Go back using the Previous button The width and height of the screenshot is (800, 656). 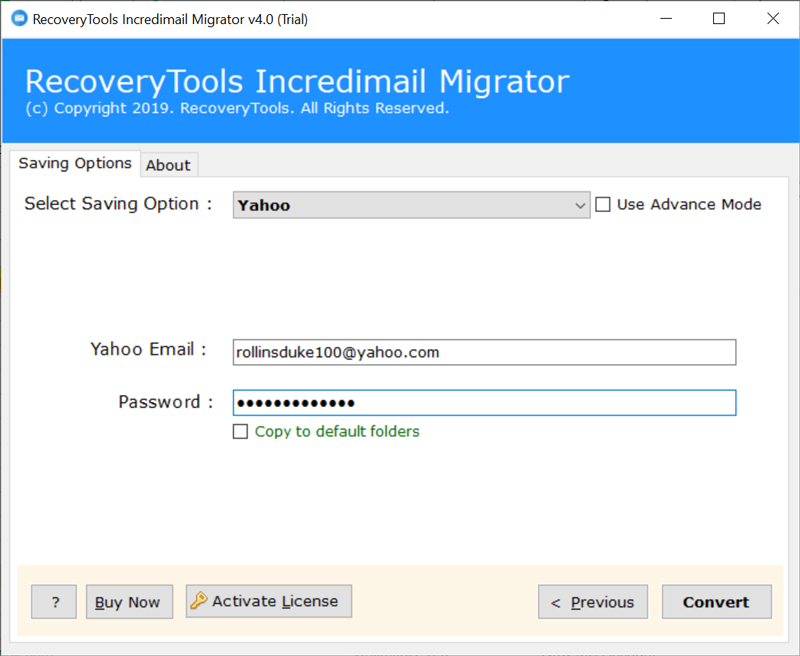pos(593,602)
